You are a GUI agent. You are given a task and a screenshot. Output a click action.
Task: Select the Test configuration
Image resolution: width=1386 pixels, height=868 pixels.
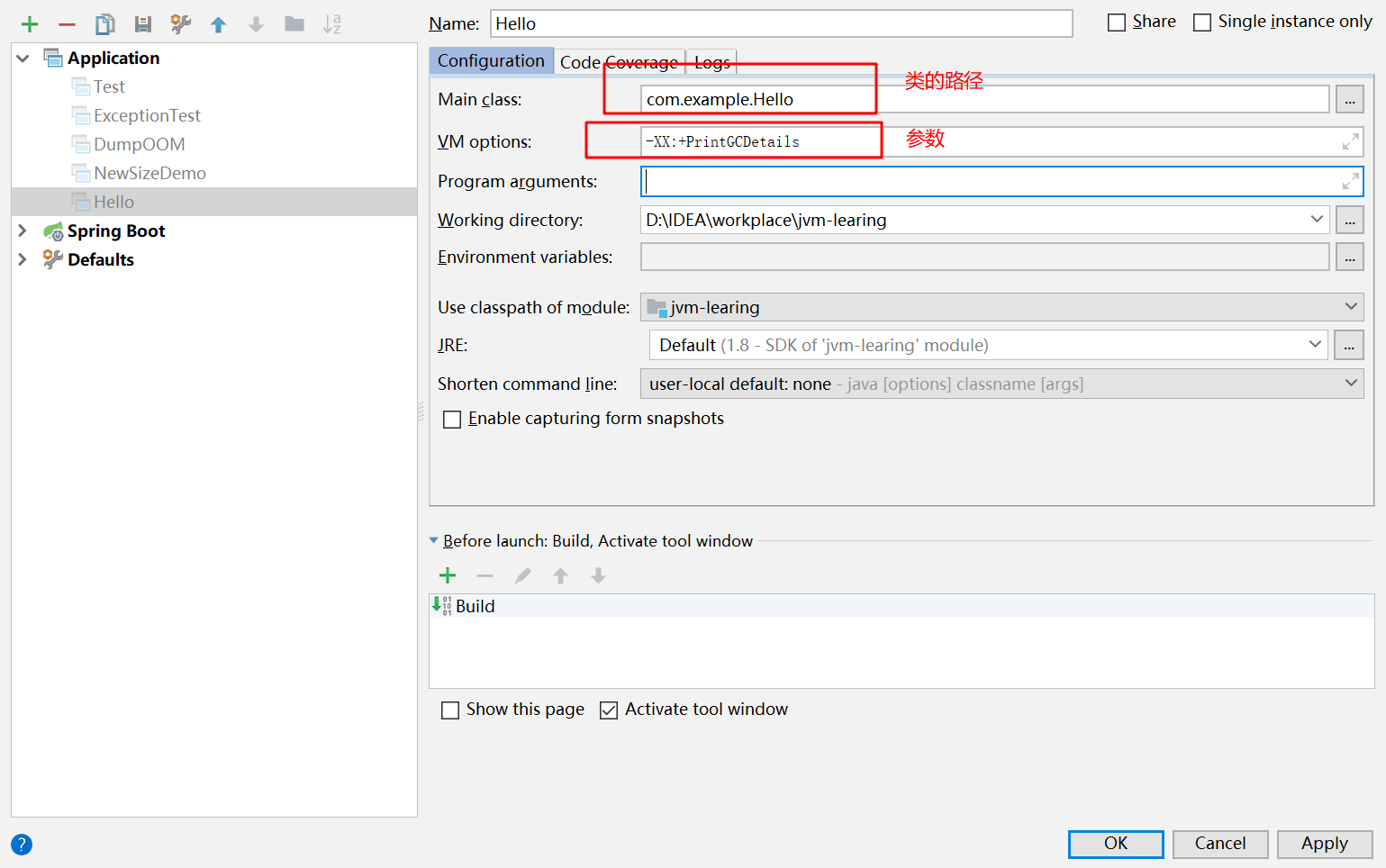point(109,86)
